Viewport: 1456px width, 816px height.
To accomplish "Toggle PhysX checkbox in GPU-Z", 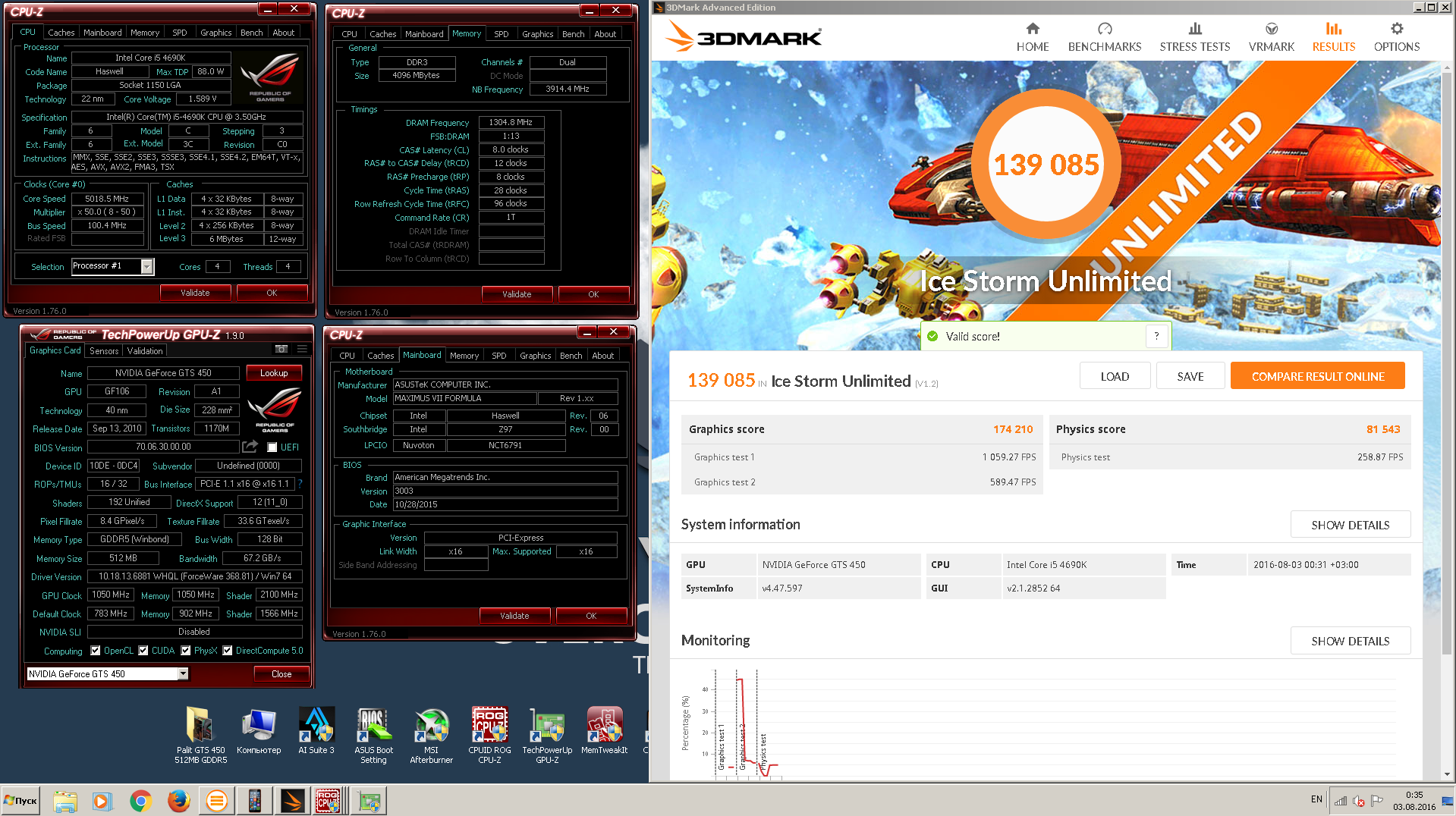I will point(186,651).
